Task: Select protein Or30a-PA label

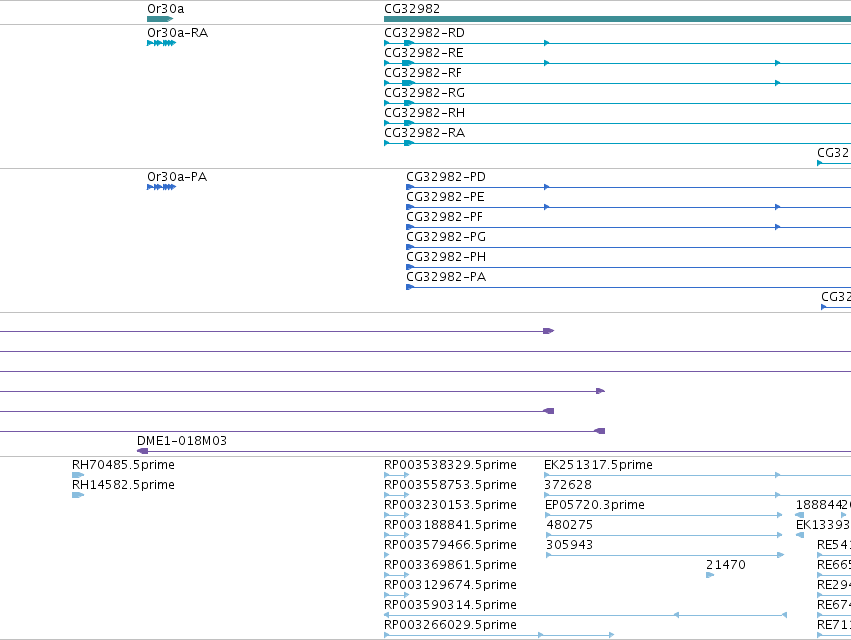Action: coord(177,176)
